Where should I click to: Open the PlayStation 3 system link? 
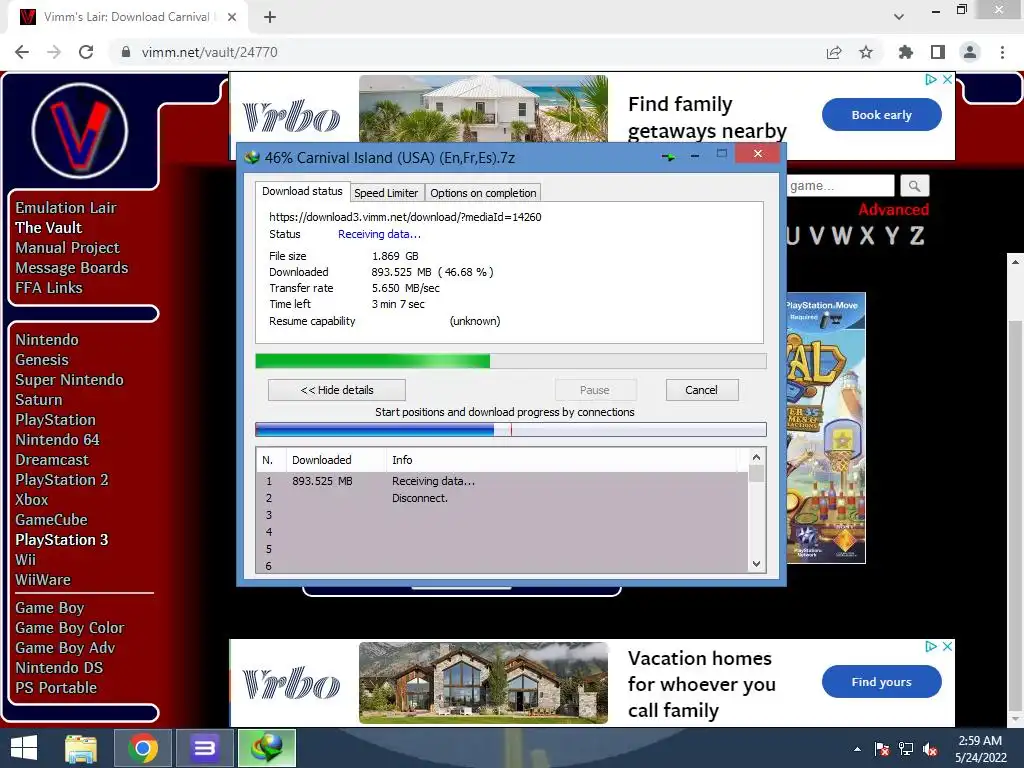click(x=61, y=540)
